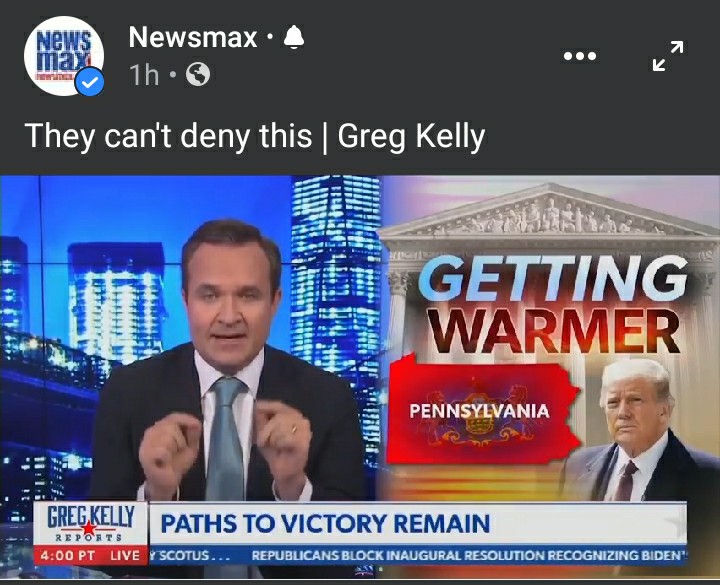Image resolution: width=720 pixels, height=585 pixels.
Task: Open the three-dot post options menu
Action: tap(580, 56)
